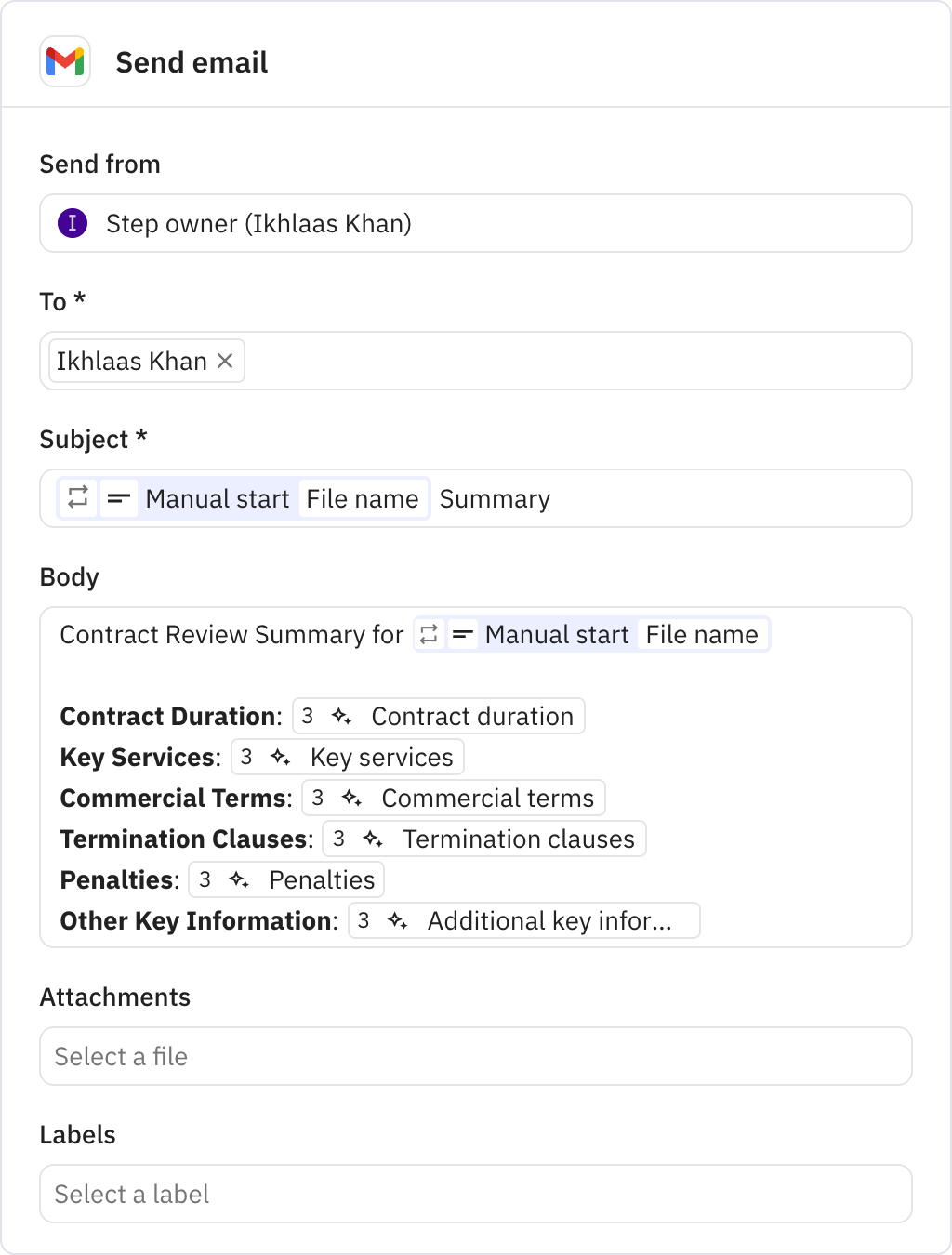This screenshot has height=1255, width=952.
Task: Click the AI sparkle icon beside Contract duration
Action: (341, 717)
